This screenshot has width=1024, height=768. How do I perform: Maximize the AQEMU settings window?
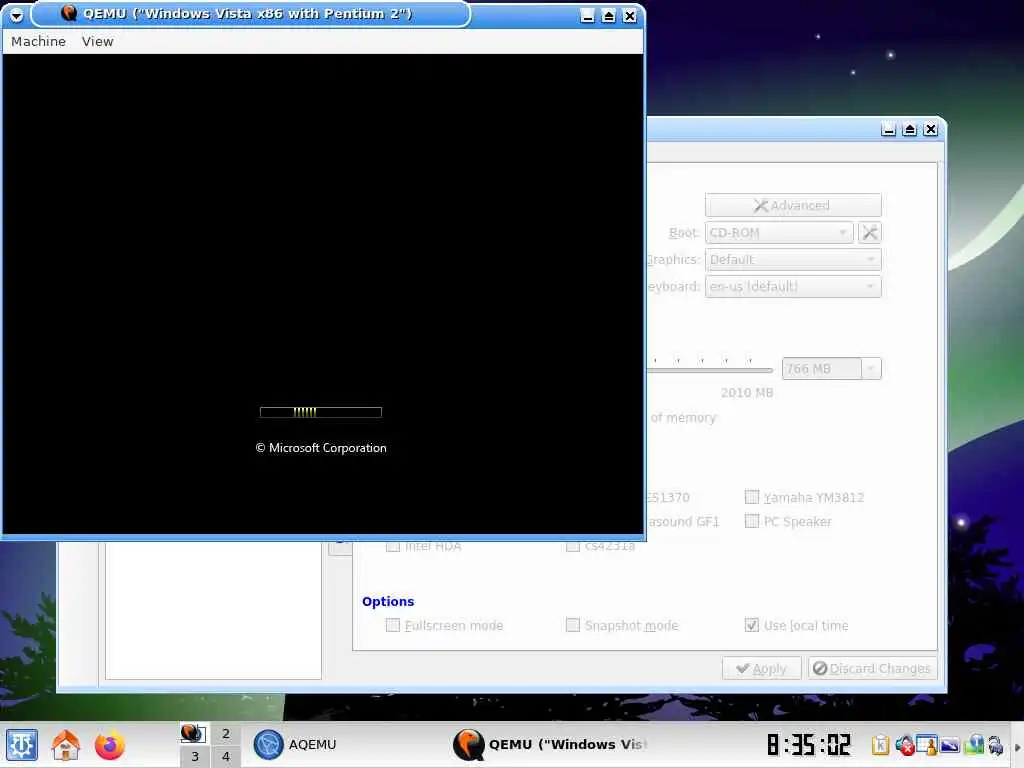pos(909,129)
